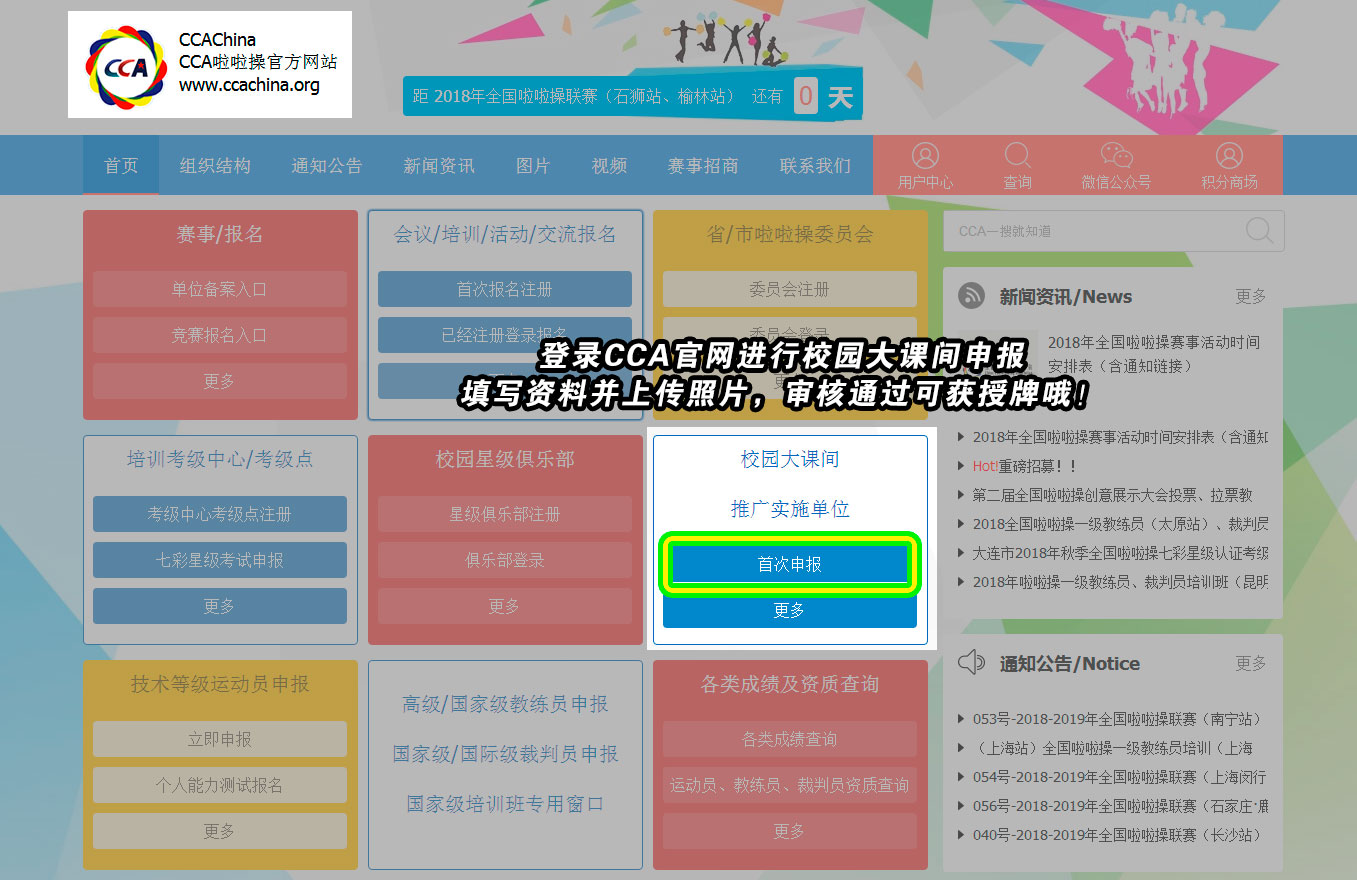1357x880 pixels.
Task: Open the 组织结构 menu item
Action: click(215, 166)
